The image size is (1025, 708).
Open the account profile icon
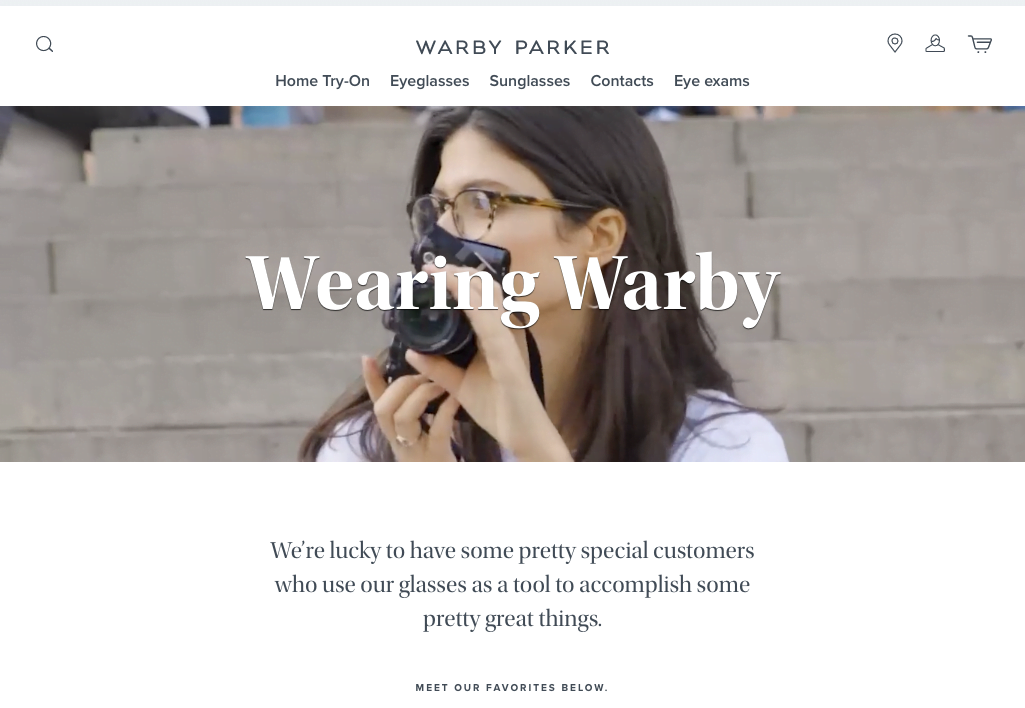(935, 44)
